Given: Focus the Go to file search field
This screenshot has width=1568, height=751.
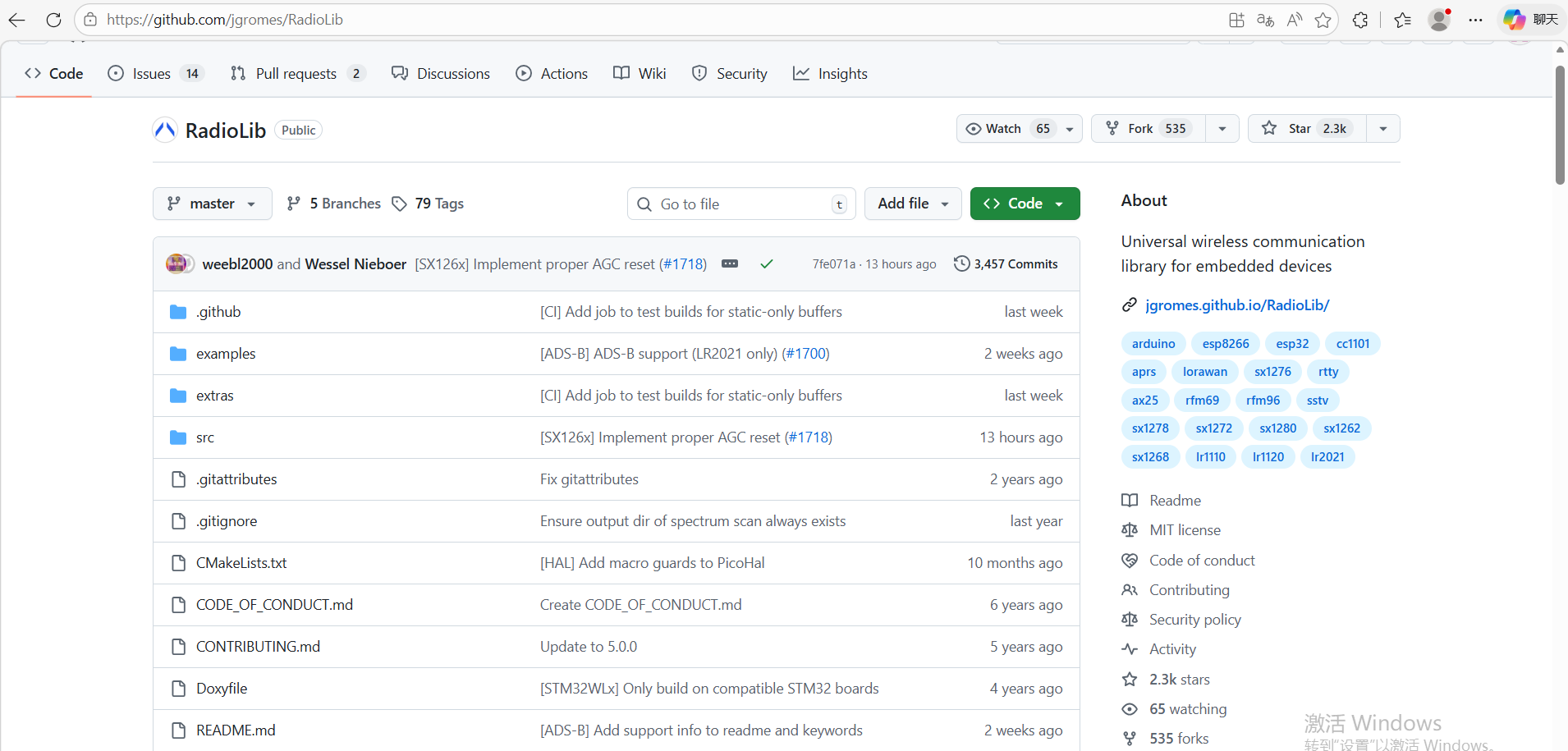Looking at the screenshot, I should [x=741, y=204].
